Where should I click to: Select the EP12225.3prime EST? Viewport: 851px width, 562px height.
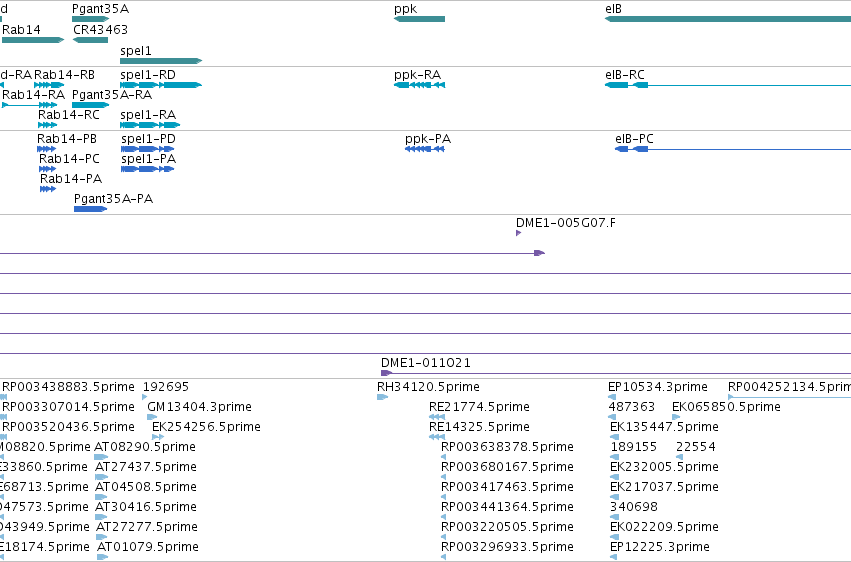tap(614, 557)
